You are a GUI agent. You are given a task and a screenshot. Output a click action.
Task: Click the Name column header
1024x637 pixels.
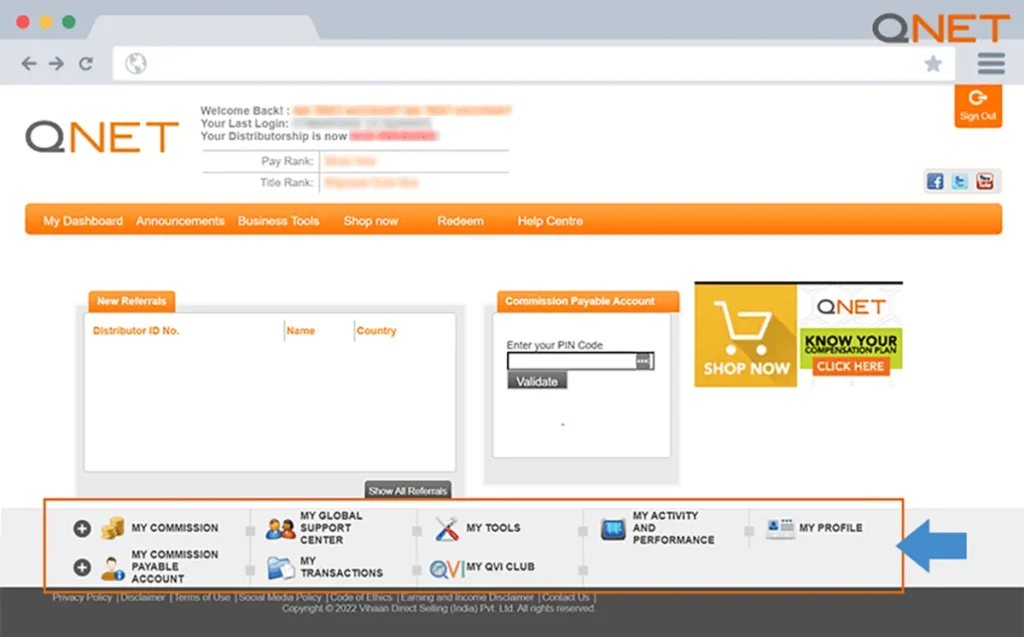pos(300,331)
